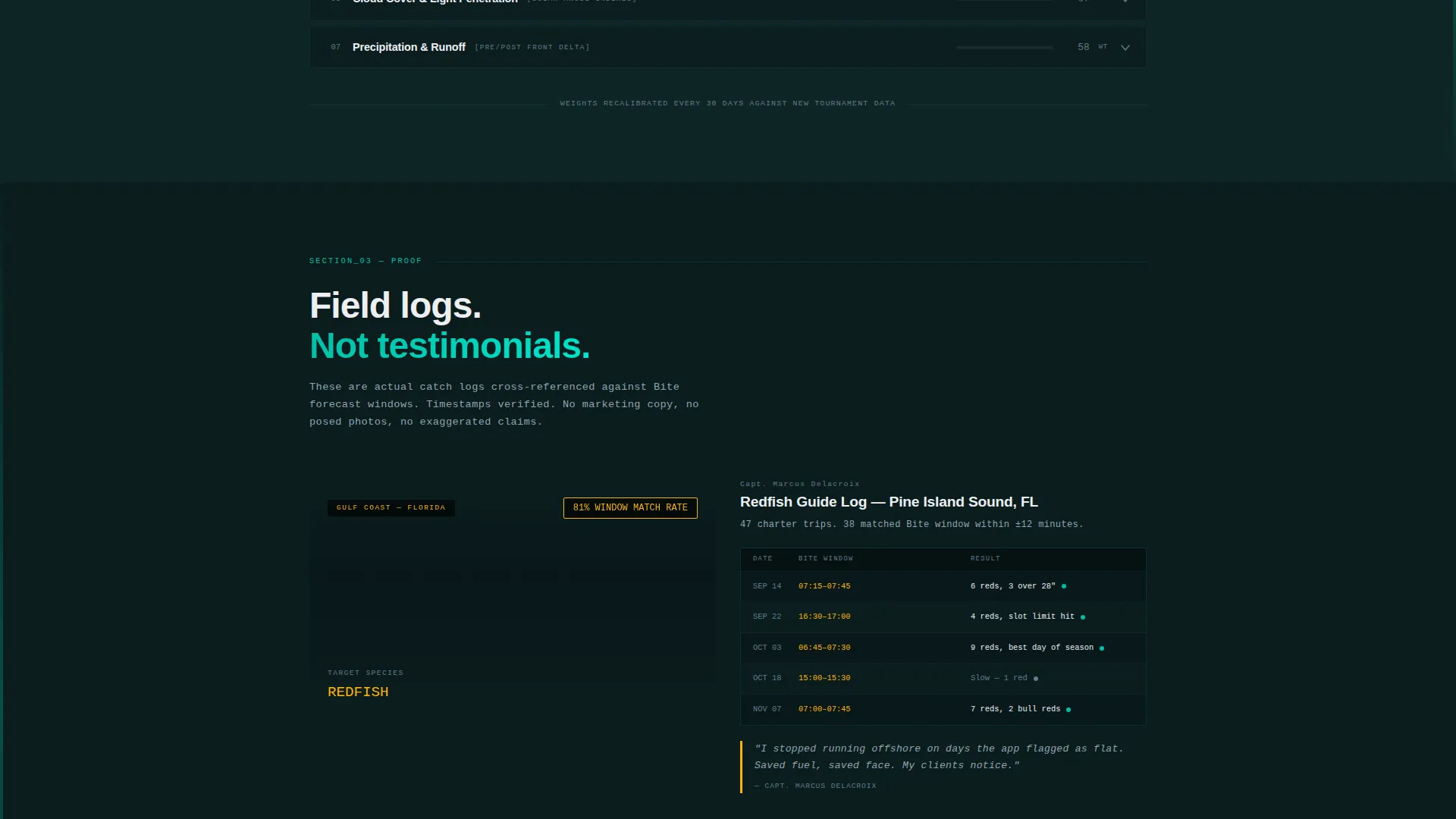The width and height of the screenshot is (1456, 819).
Task: Sort by the Result column header
Action: [985, 559]
